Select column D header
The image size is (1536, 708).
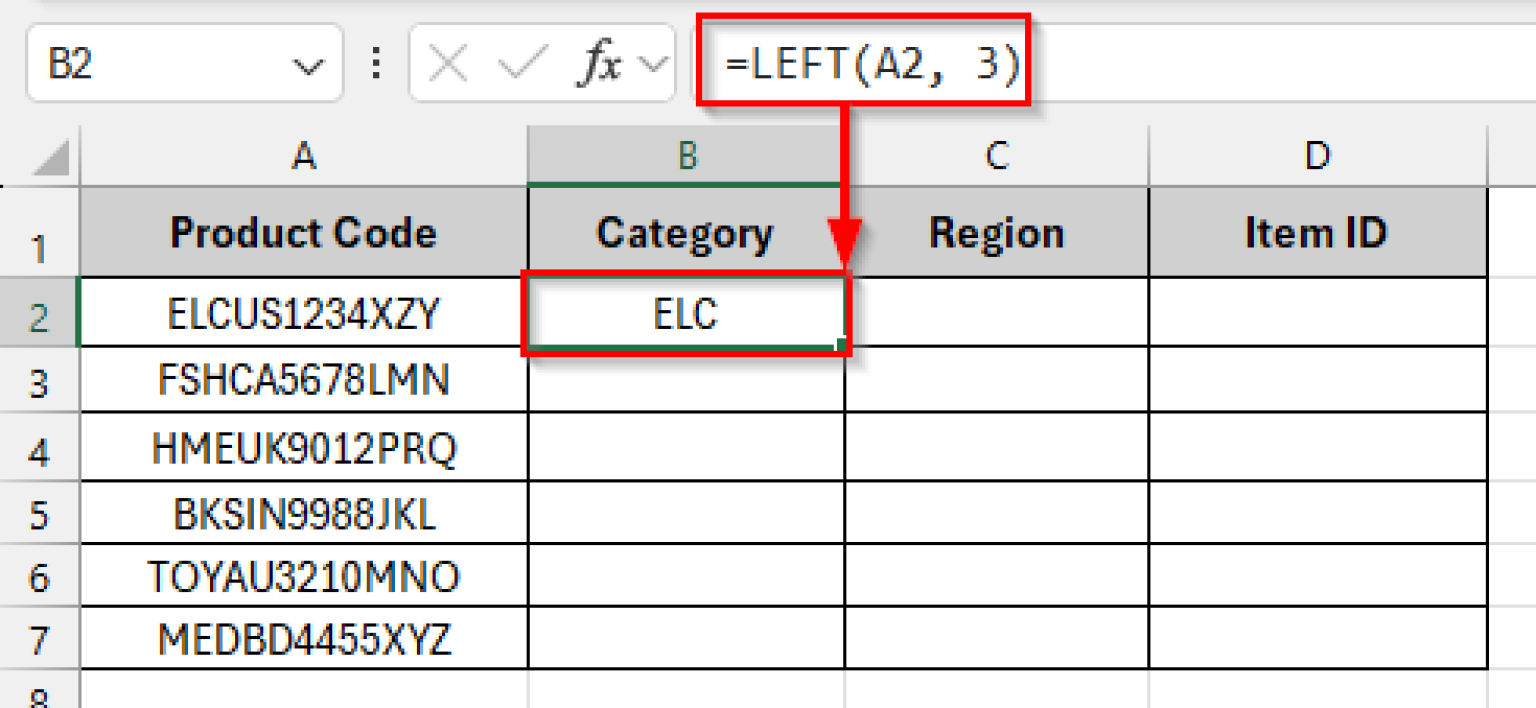pyautogui.click(x=1317, y=157)
